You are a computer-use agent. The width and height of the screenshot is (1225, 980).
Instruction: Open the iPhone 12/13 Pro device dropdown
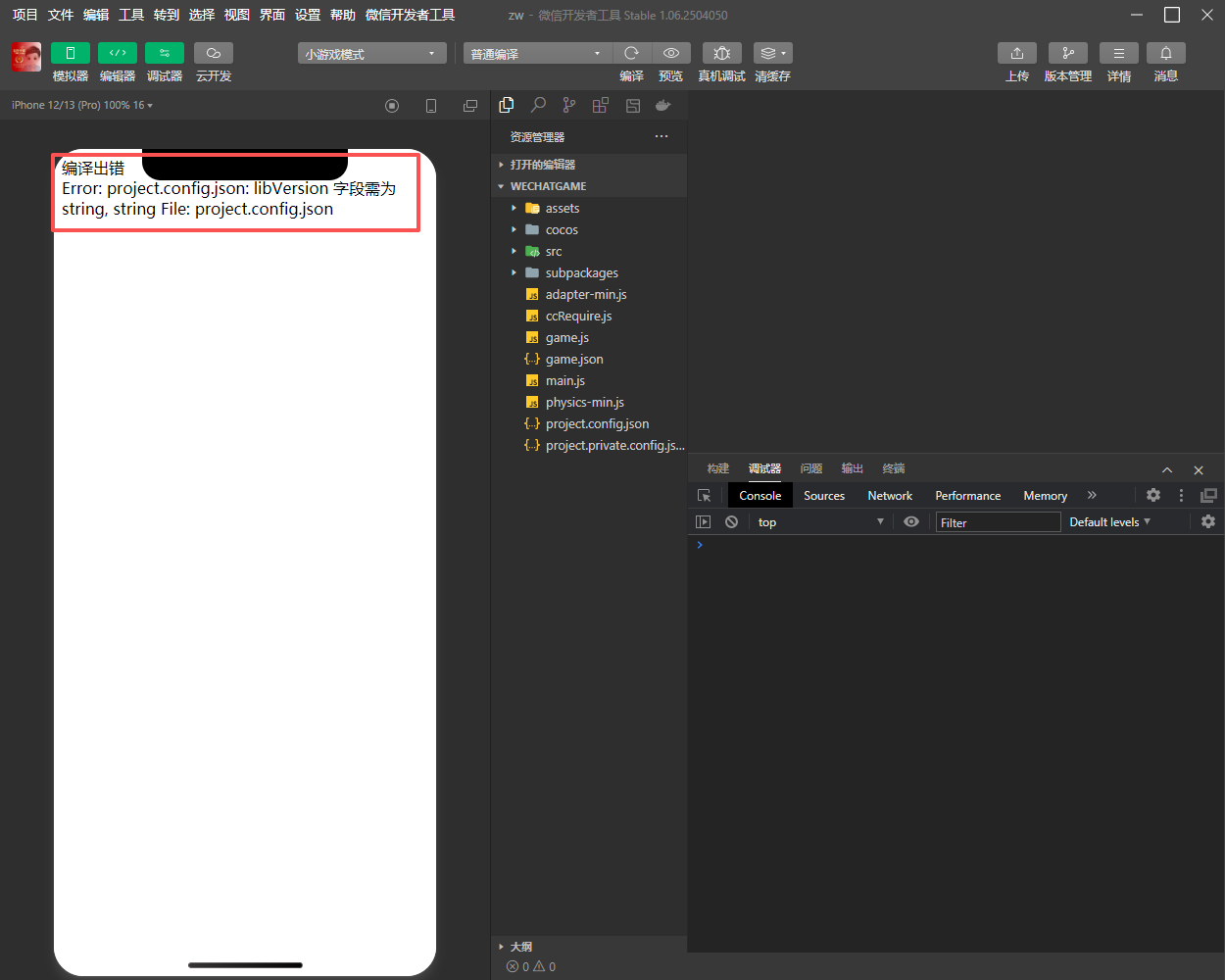pyautogui.click(x=82, y=105)
